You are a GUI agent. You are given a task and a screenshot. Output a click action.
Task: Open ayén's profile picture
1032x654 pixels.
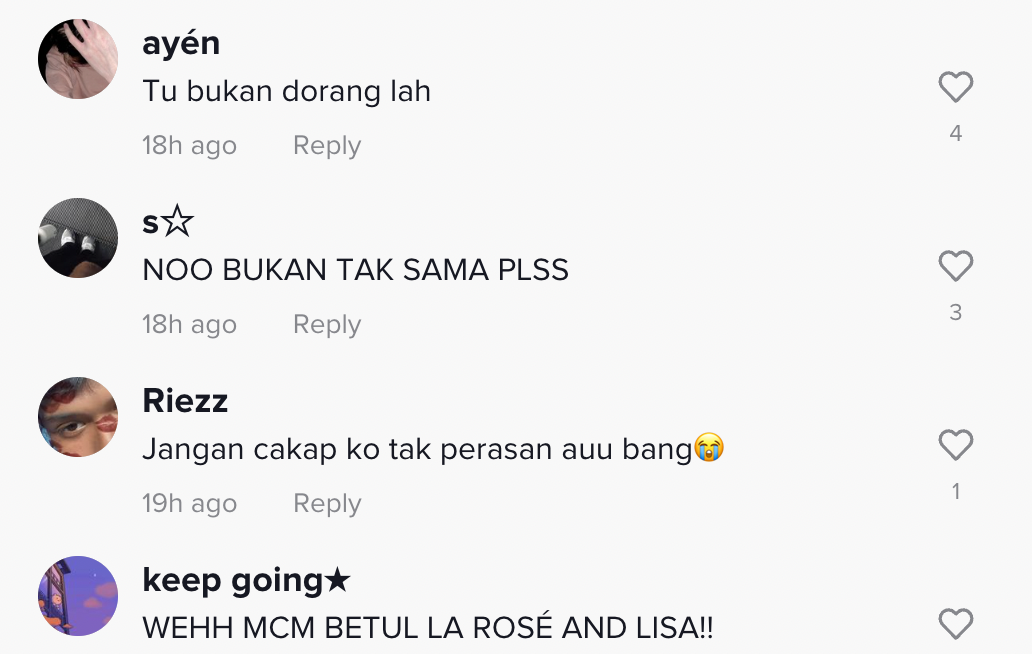[78, 59]
